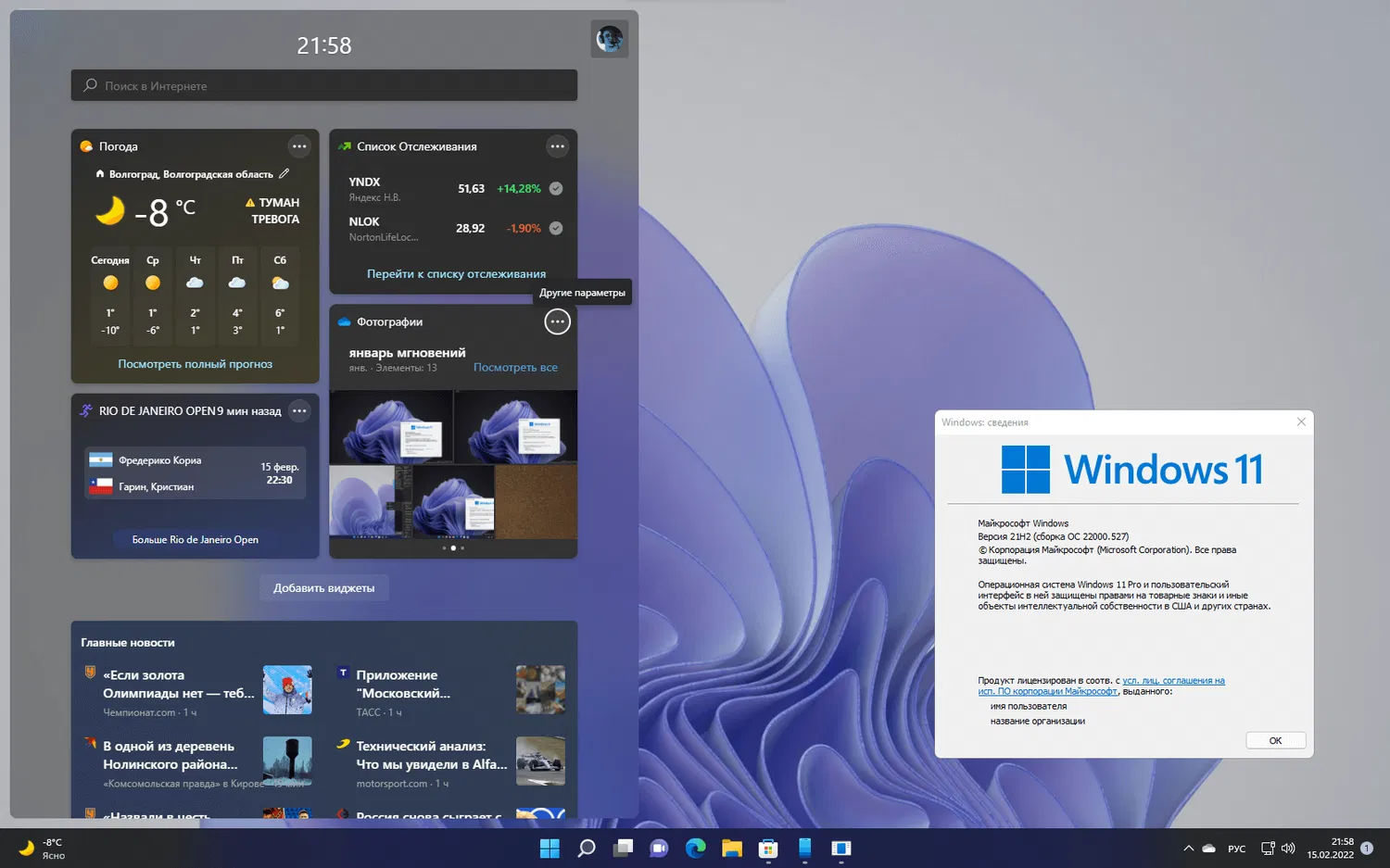Open the Технический анализ news headline
1390x868 pixels.
432,755
